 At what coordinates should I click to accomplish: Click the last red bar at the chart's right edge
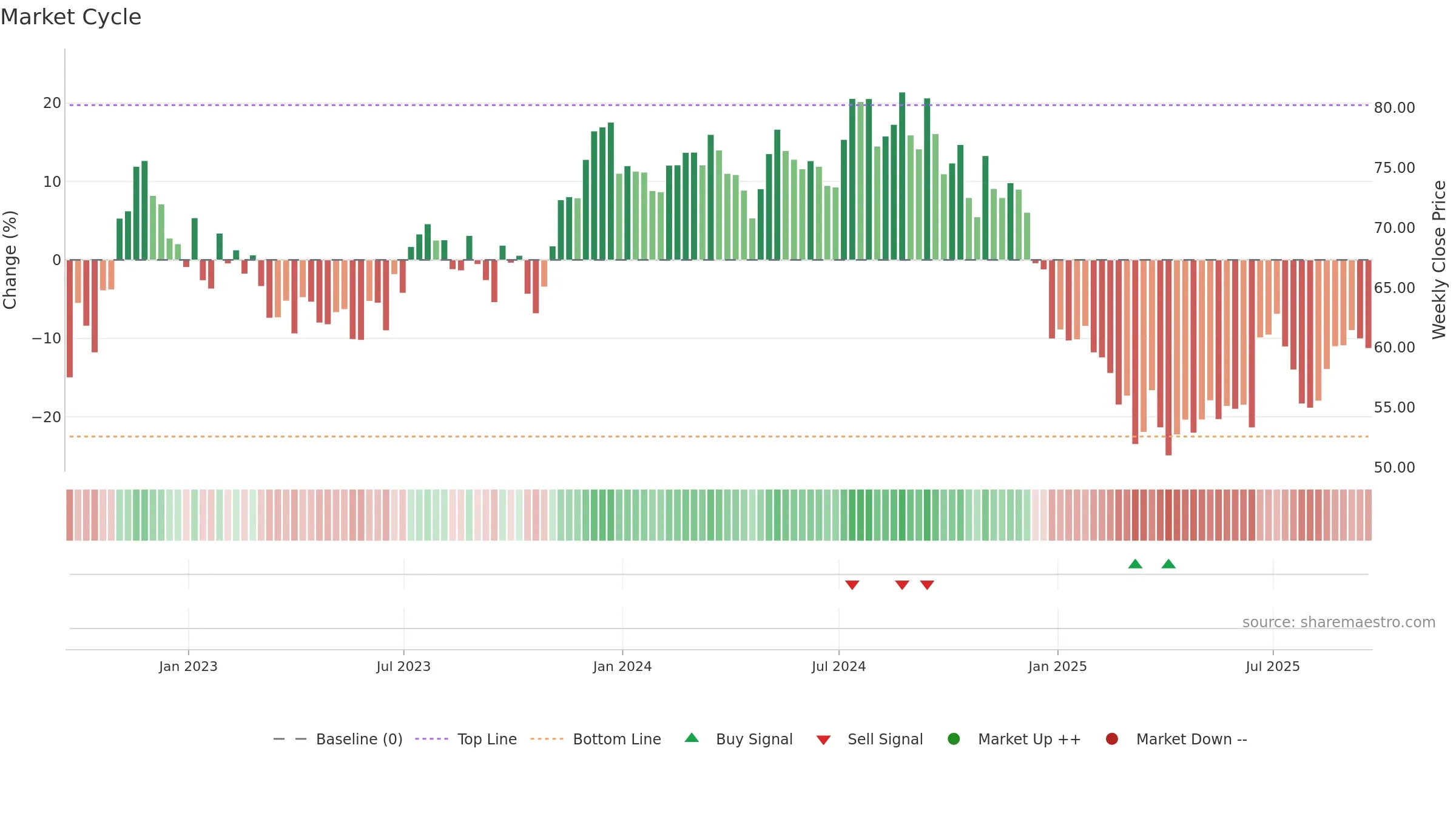(1368, 304)
